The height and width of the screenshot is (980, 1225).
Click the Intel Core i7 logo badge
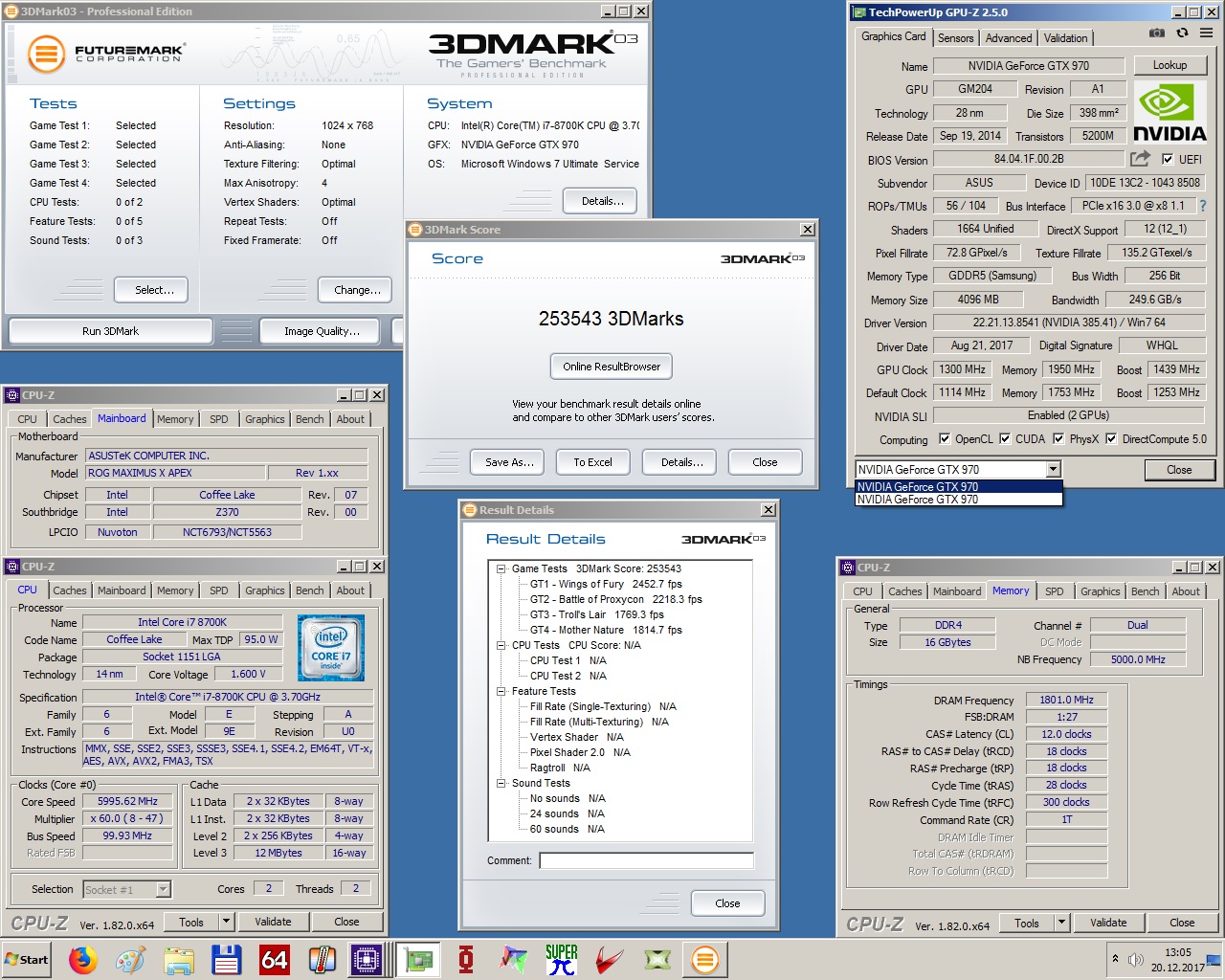pyautogui.click(x=331, y=648)
